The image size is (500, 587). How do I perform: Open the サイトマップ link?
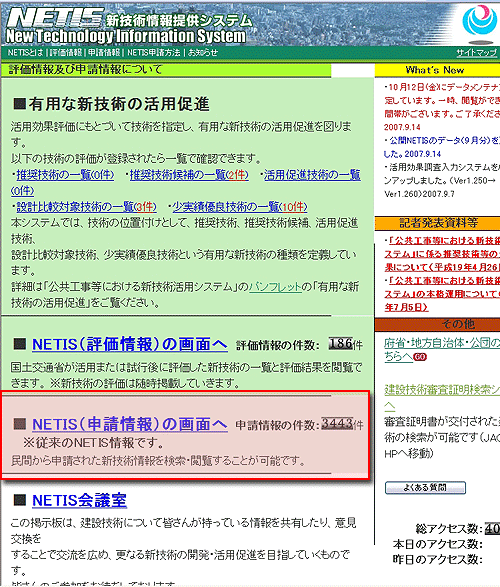[476, 53]
